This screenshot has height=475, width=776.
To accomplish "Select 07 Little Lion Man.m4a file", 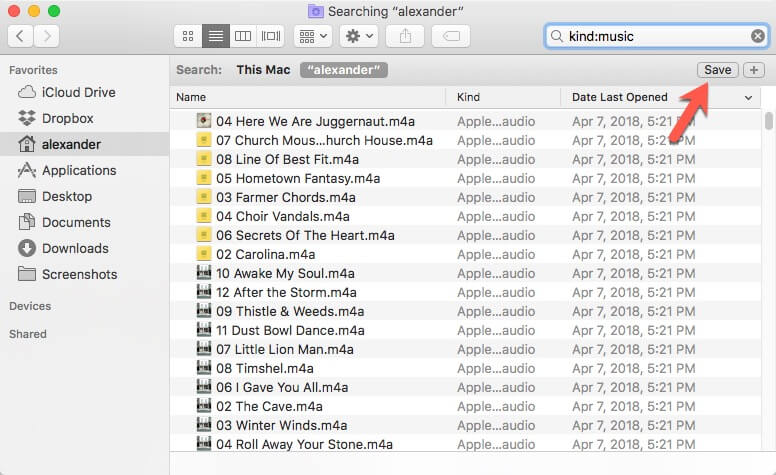I will click(285, 350).
